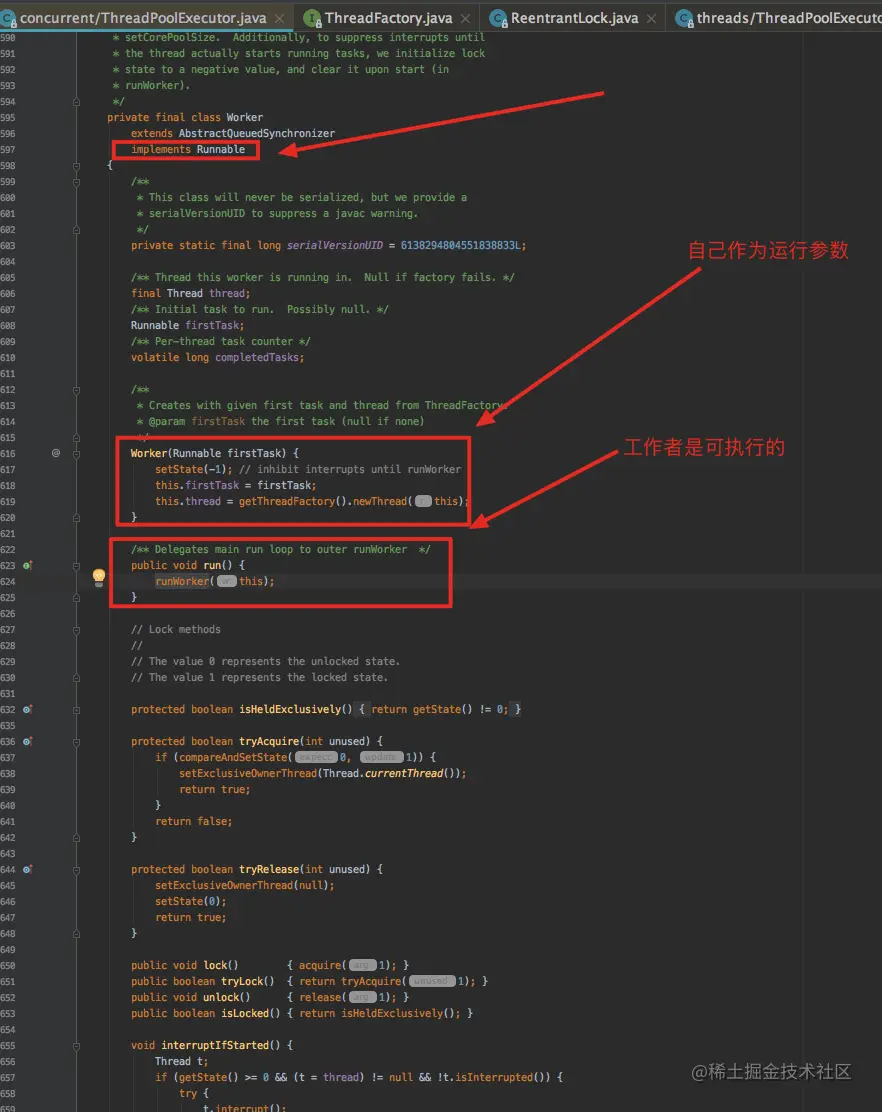This screenshot has width=882, height=1112.
Task: Click the 'unlock()' method name
Action: click(x=226, y=997)
